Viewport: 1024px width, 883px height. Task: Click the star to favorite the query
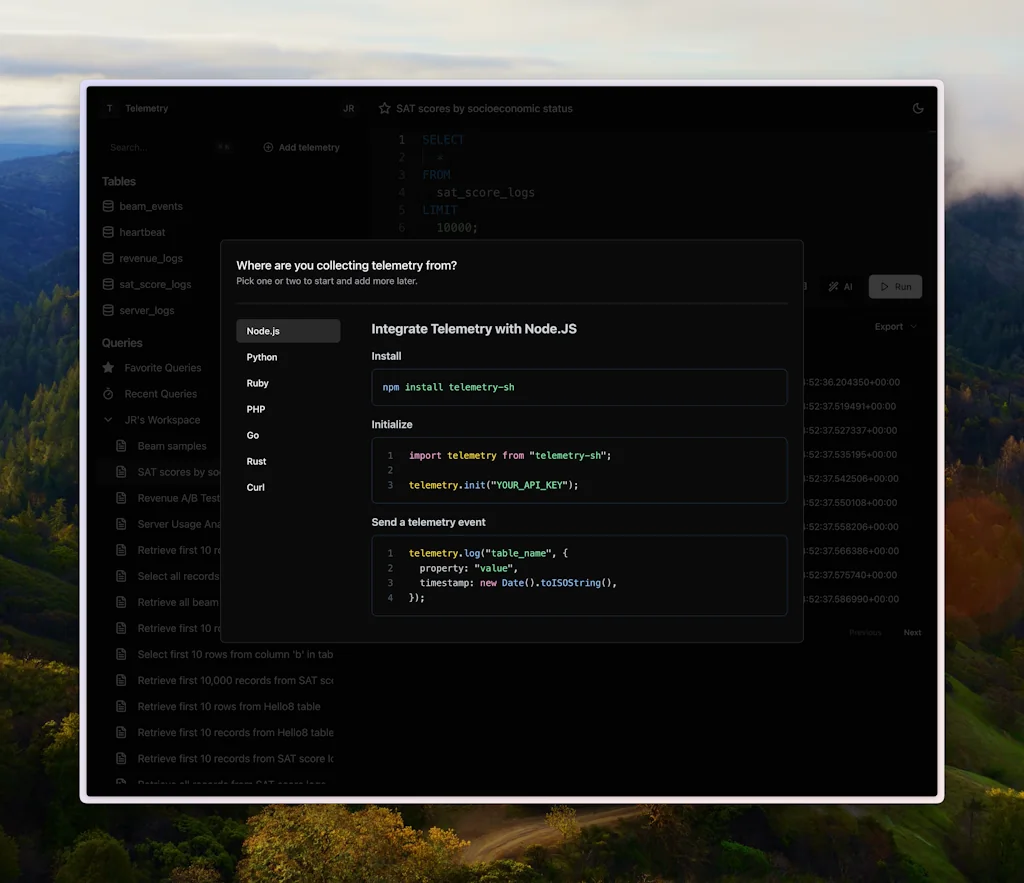(x=383, y=108)
